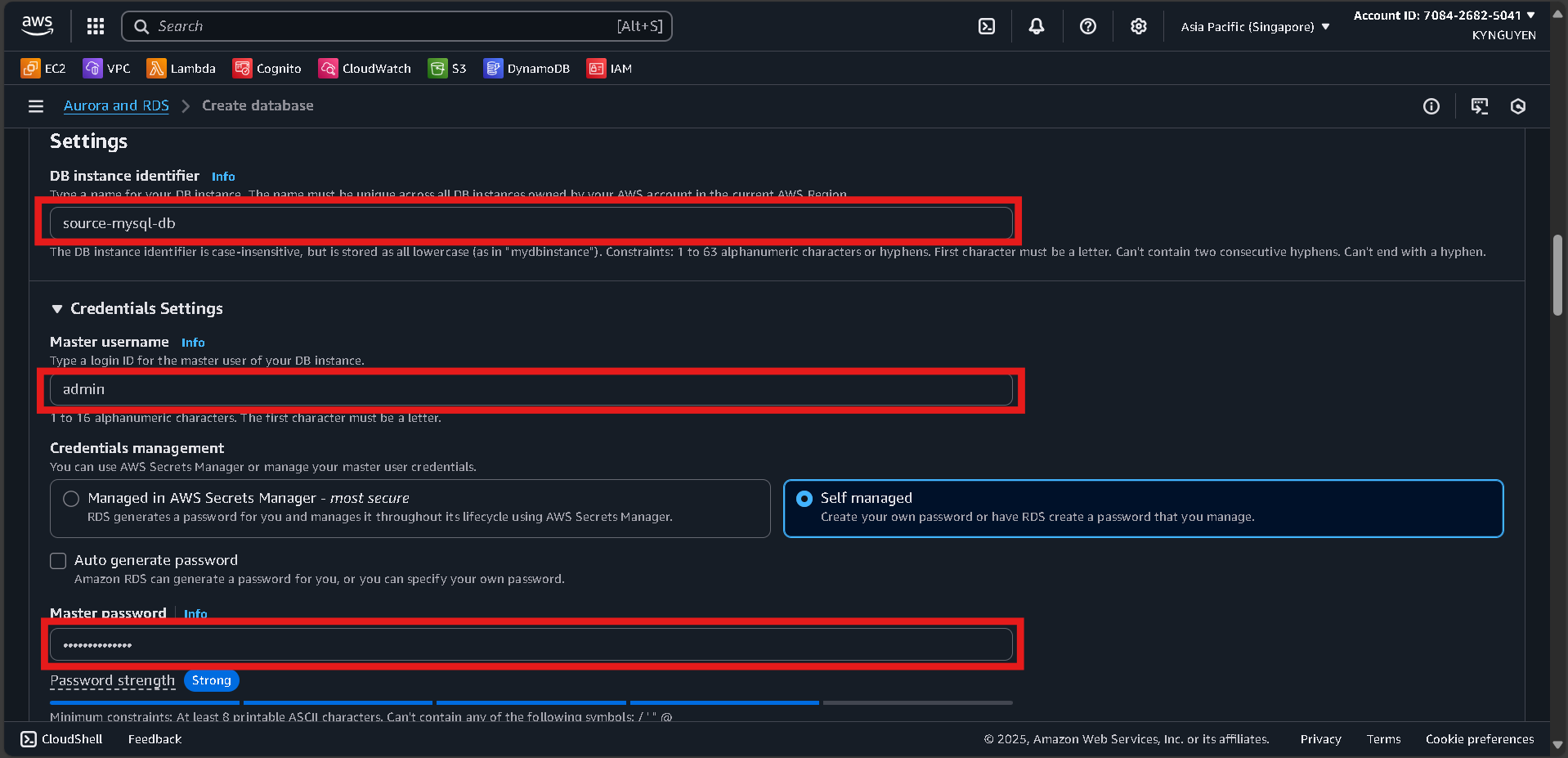Open the DynamoDB service shortcut
Image resolution: width=1568 pixels, height=758 pixels.
click(x=526, y=68)
